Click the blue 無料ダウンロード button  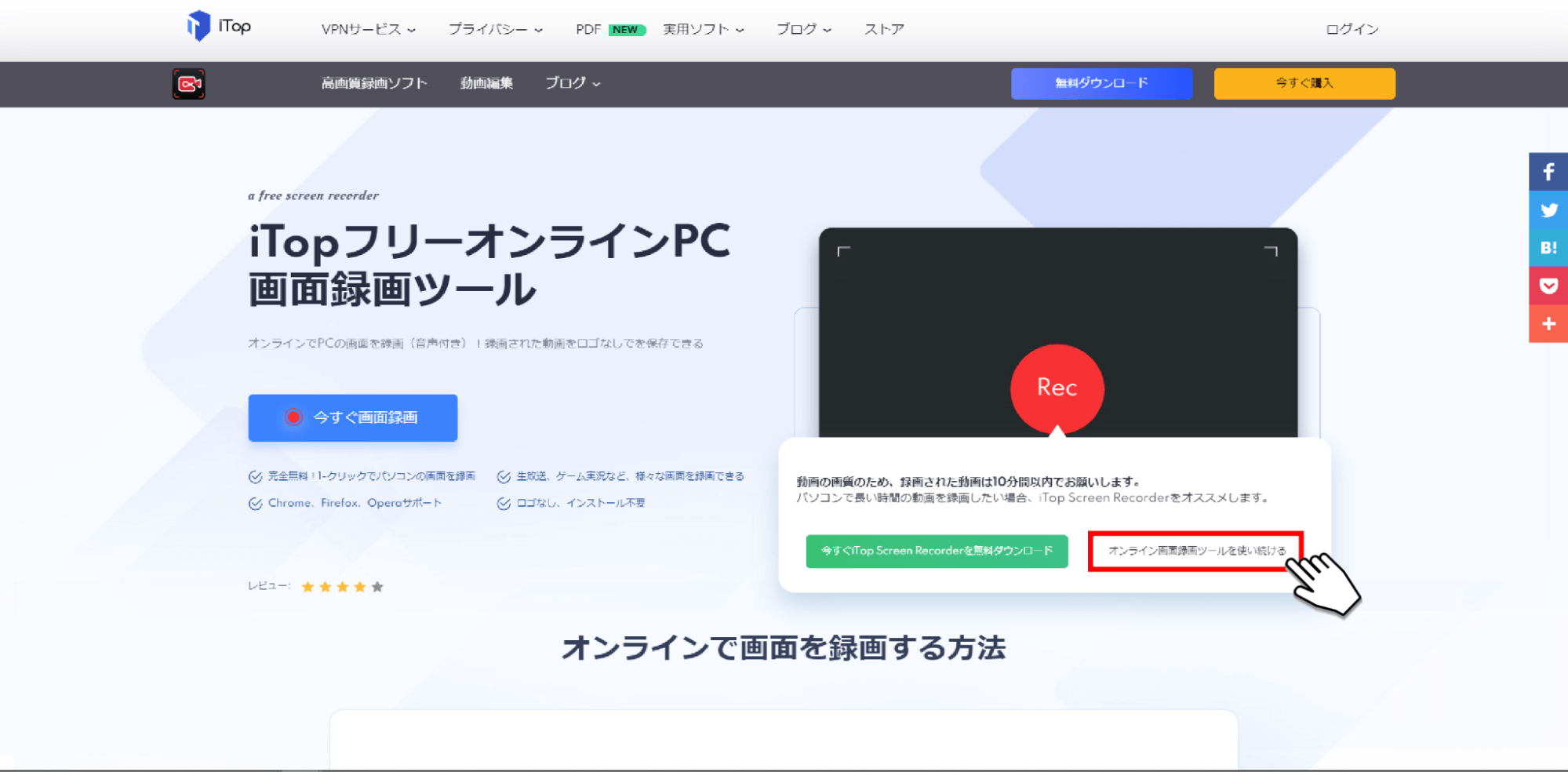click(1101, 83)
